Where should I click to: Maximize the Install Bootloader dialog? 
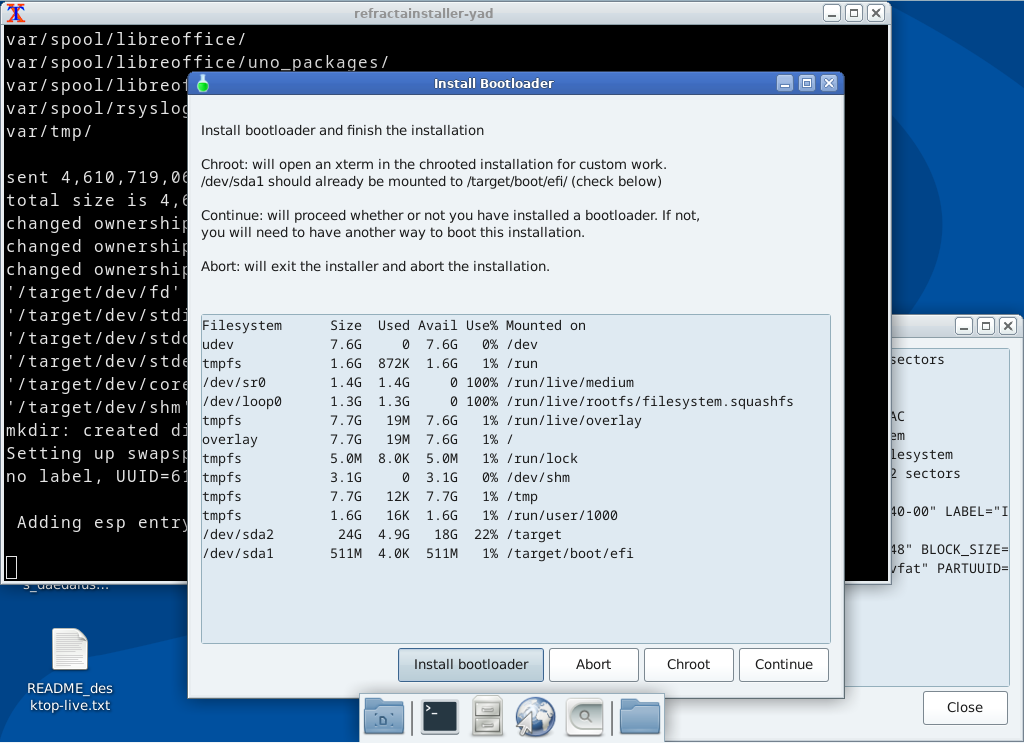point(807,84)
